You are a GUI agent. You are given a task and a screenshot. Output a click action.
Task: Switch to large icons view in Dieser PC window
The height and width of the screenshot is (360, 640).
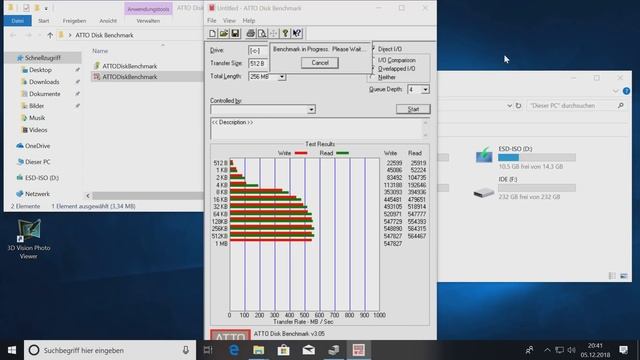[x=624, y=276]
